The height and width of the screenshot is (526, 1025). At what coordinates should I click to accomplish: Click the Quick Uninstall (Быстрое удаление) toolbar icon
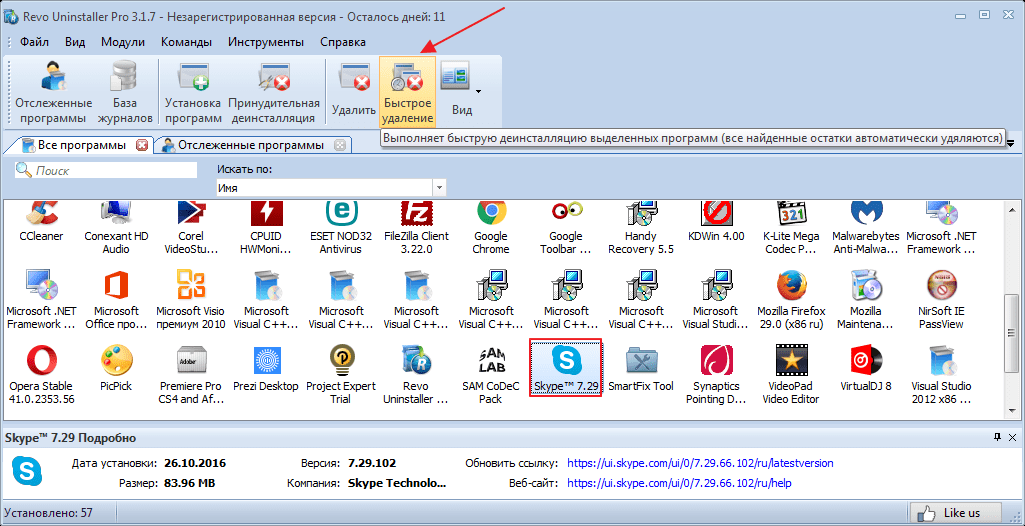click(407, 88)
